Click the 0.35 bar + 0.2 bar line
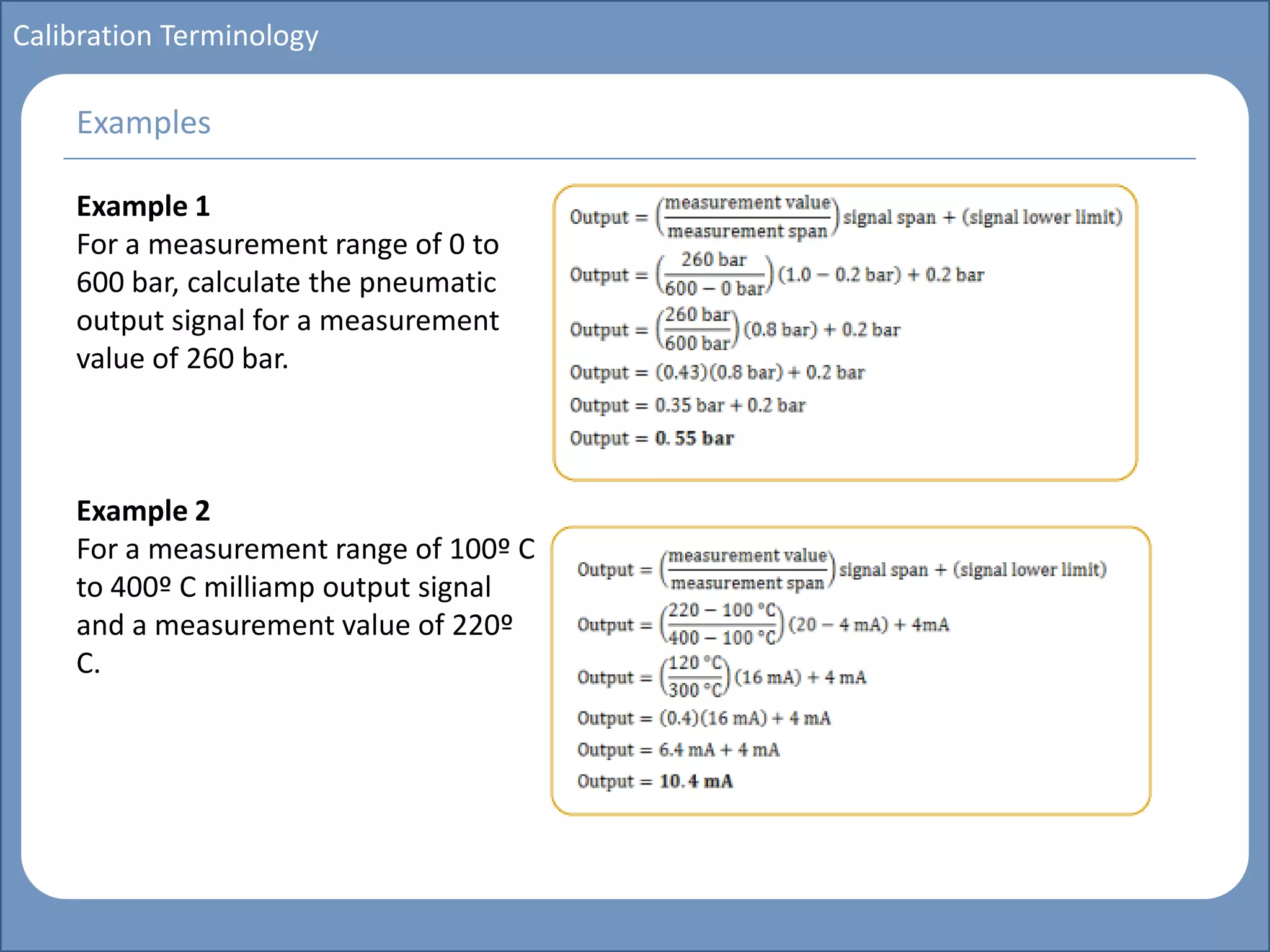The height and width of the screenshot is (952, 1270). 687,405
